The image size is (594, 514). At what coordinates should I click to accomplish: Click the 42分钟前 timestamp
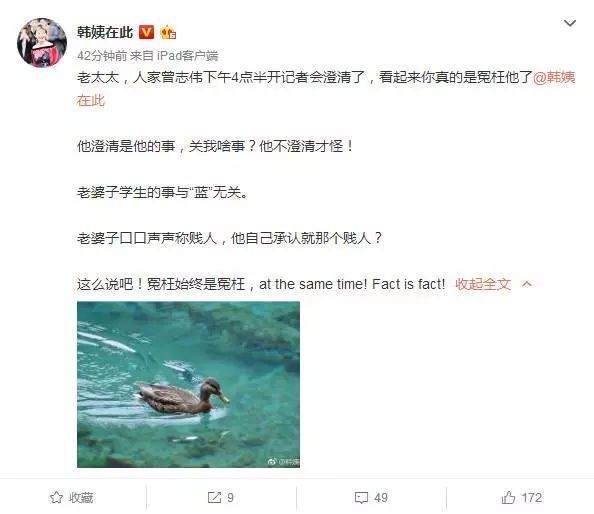click(x=102, y=56)
